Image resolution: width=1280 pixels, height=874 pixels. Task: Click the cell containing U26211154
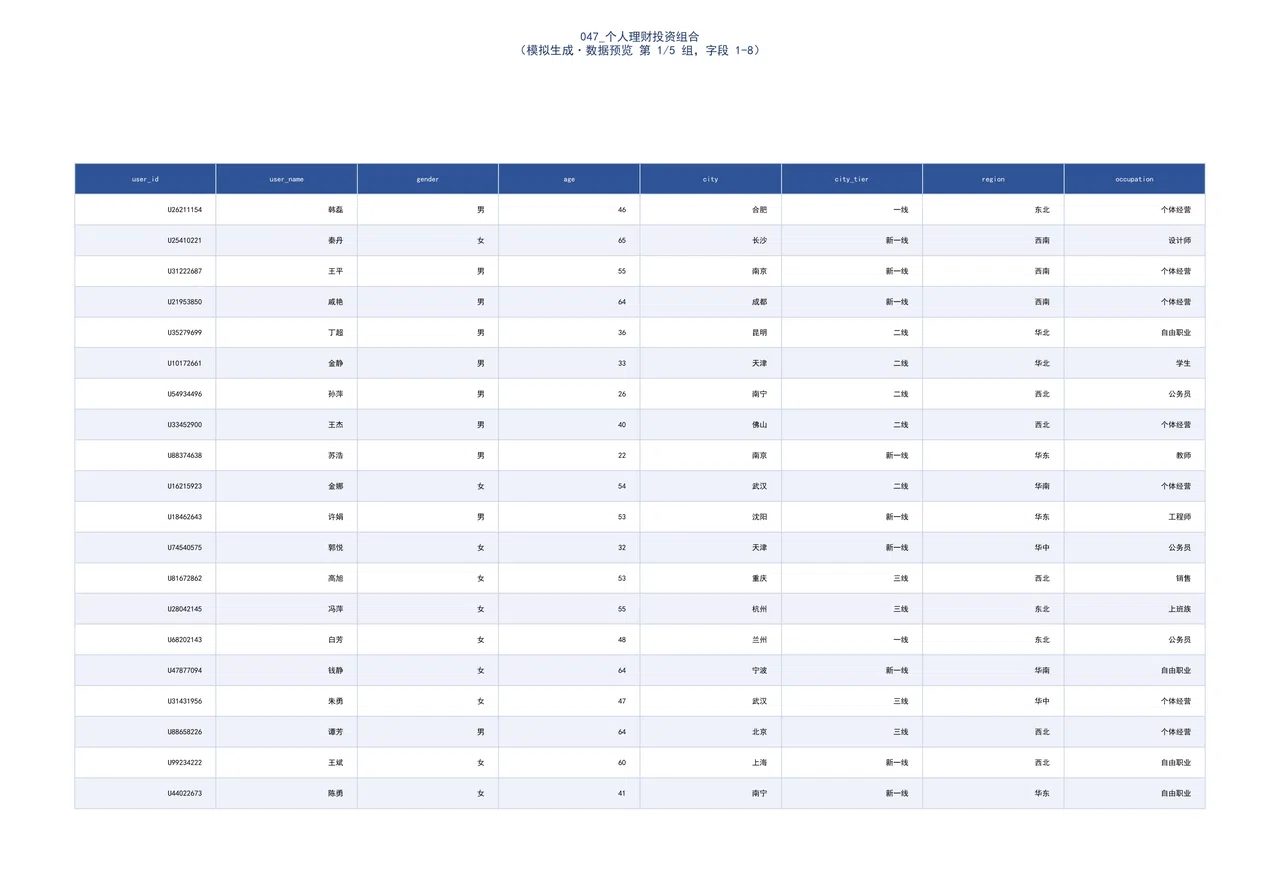click(145, 210)
